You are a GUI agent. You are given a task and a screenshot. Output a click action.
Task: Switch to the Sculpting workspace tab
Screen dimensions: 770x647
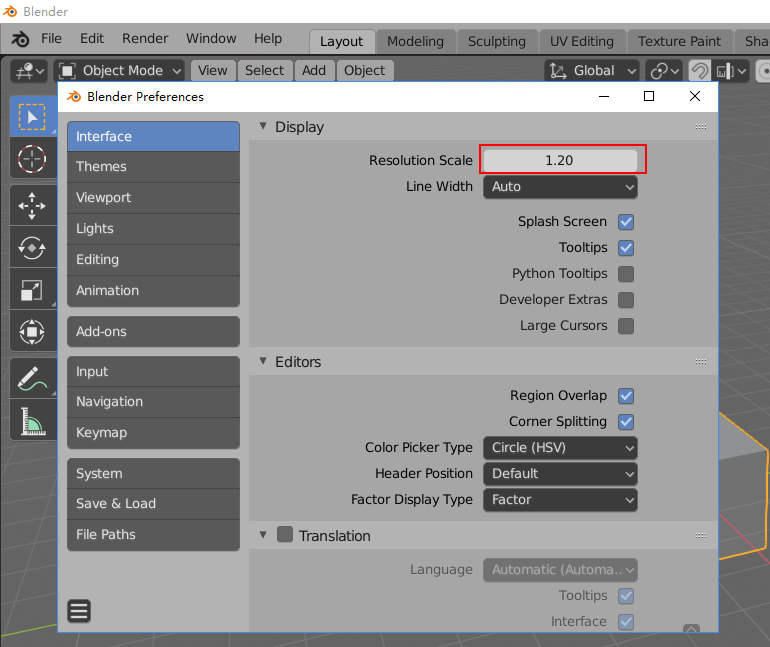point(497,42)
